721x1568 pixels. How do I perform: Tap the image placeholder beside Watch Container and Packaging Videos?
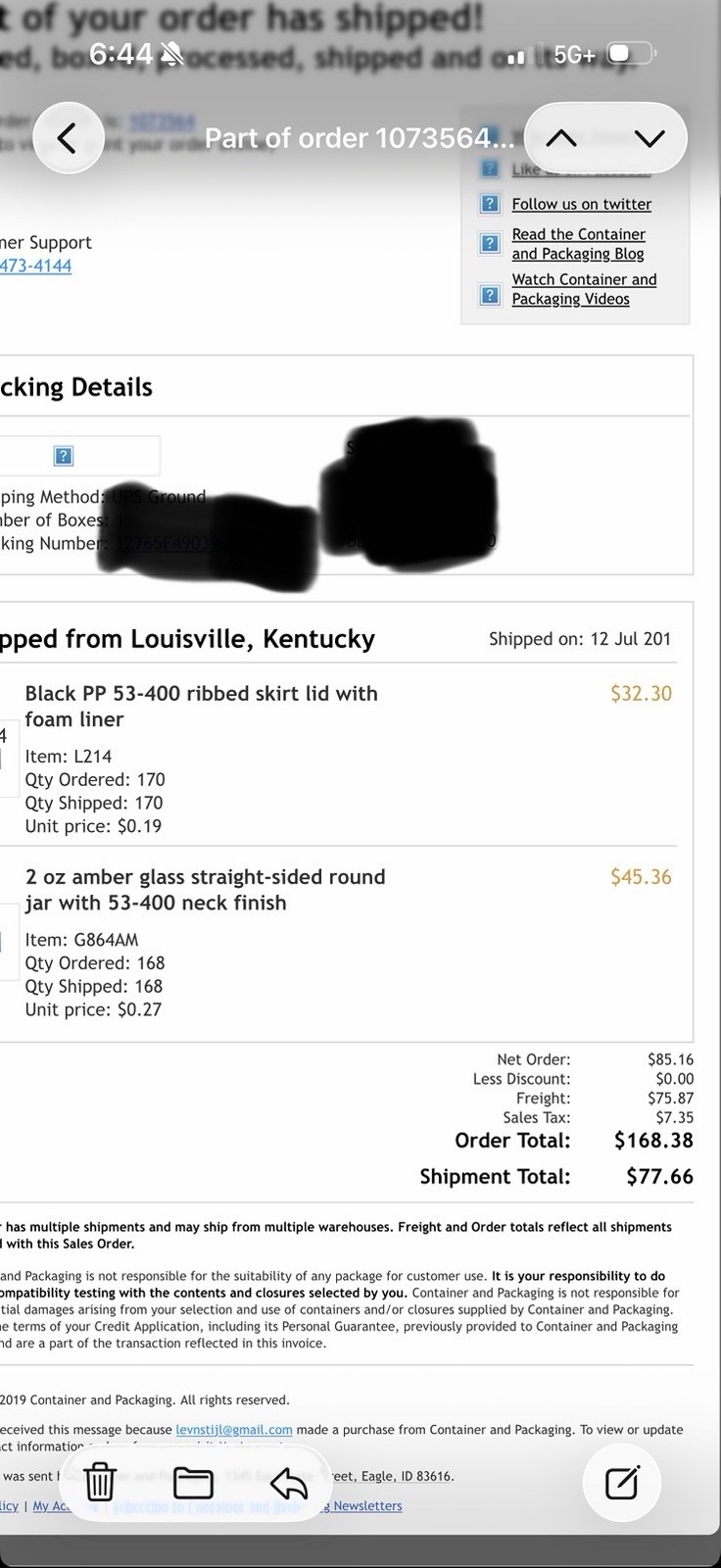490,294
